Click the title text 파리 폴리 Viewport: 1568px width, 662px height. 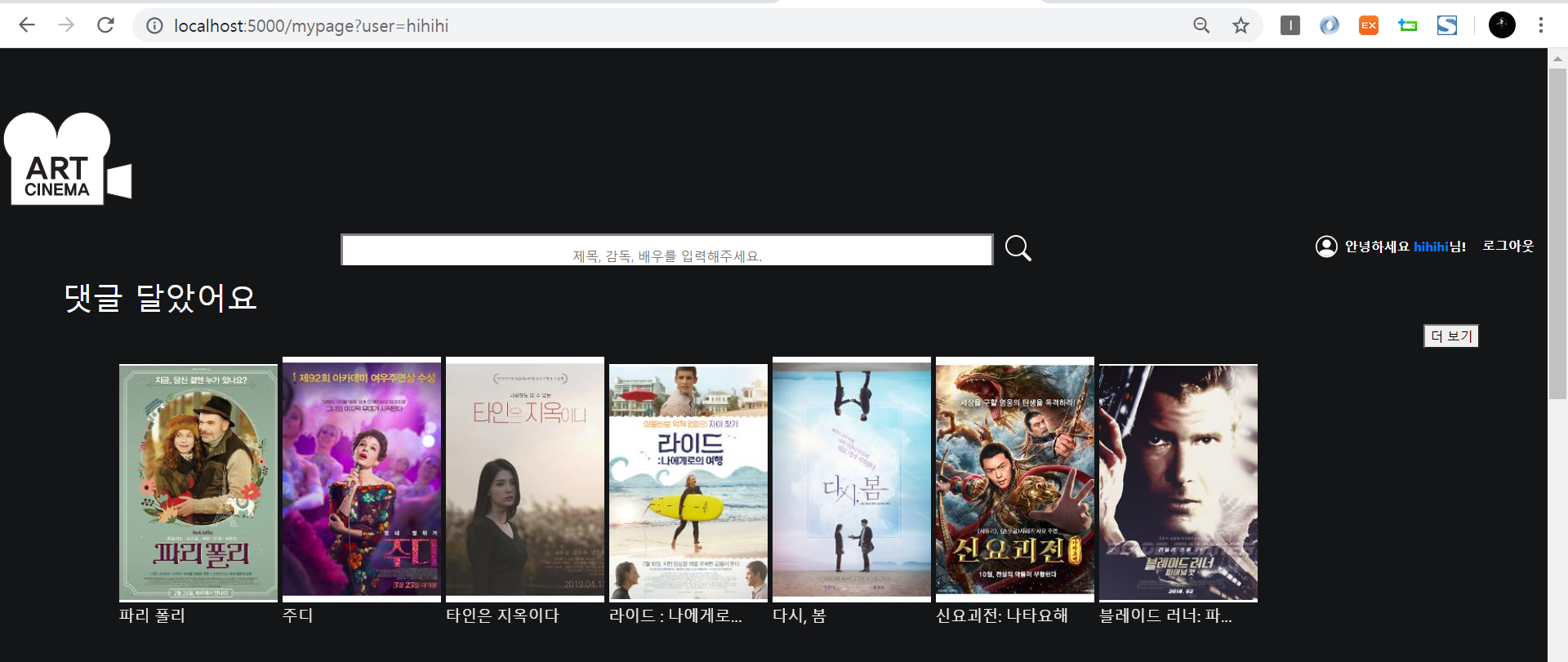click(x=153, y=615)
